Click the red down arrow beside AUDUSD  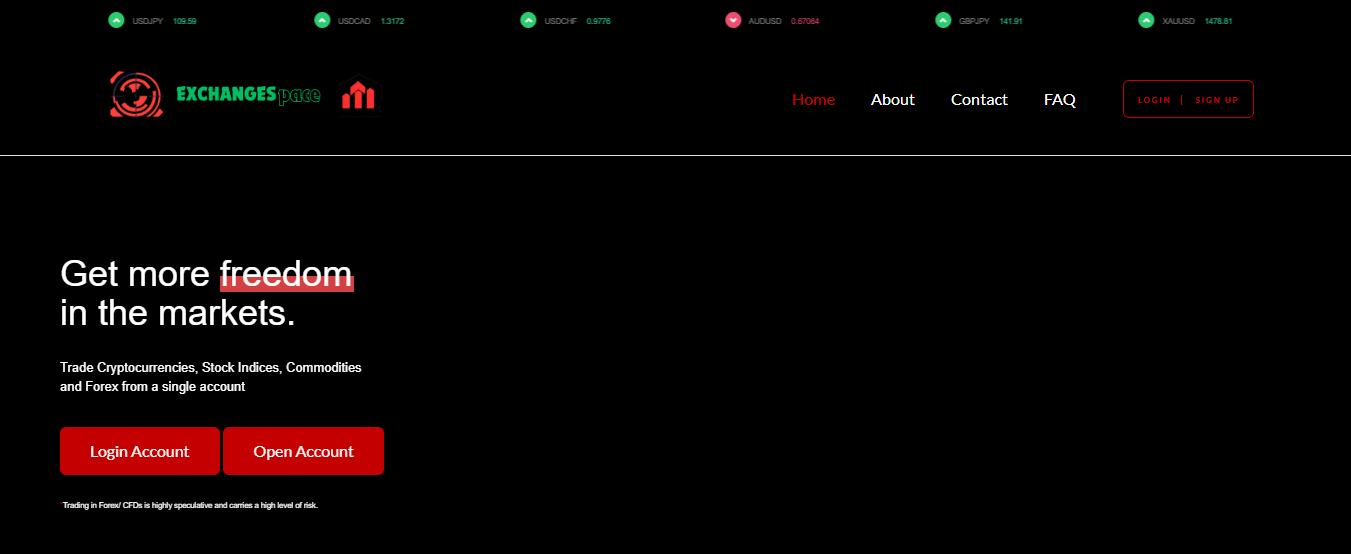pos(733,20)
